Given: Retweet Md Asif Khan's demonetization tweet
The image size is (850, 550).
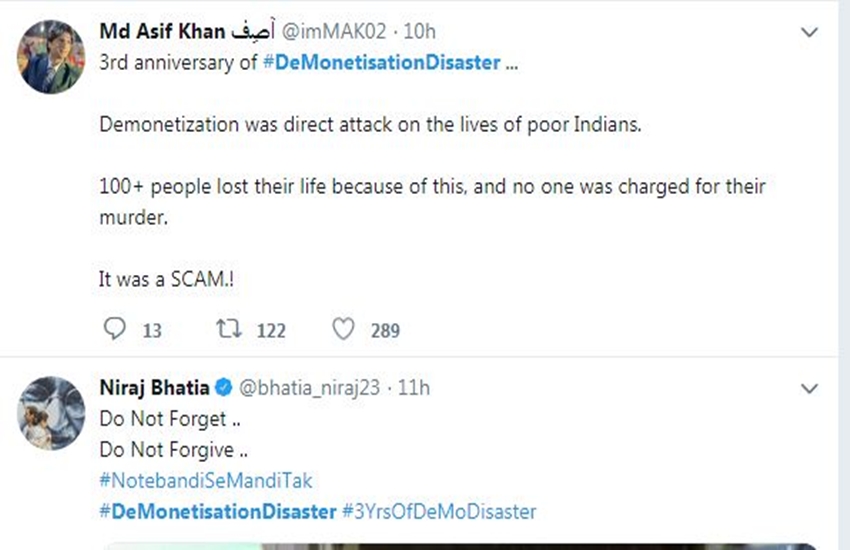Looking at the screenshot, I should [x=229, y=329].
